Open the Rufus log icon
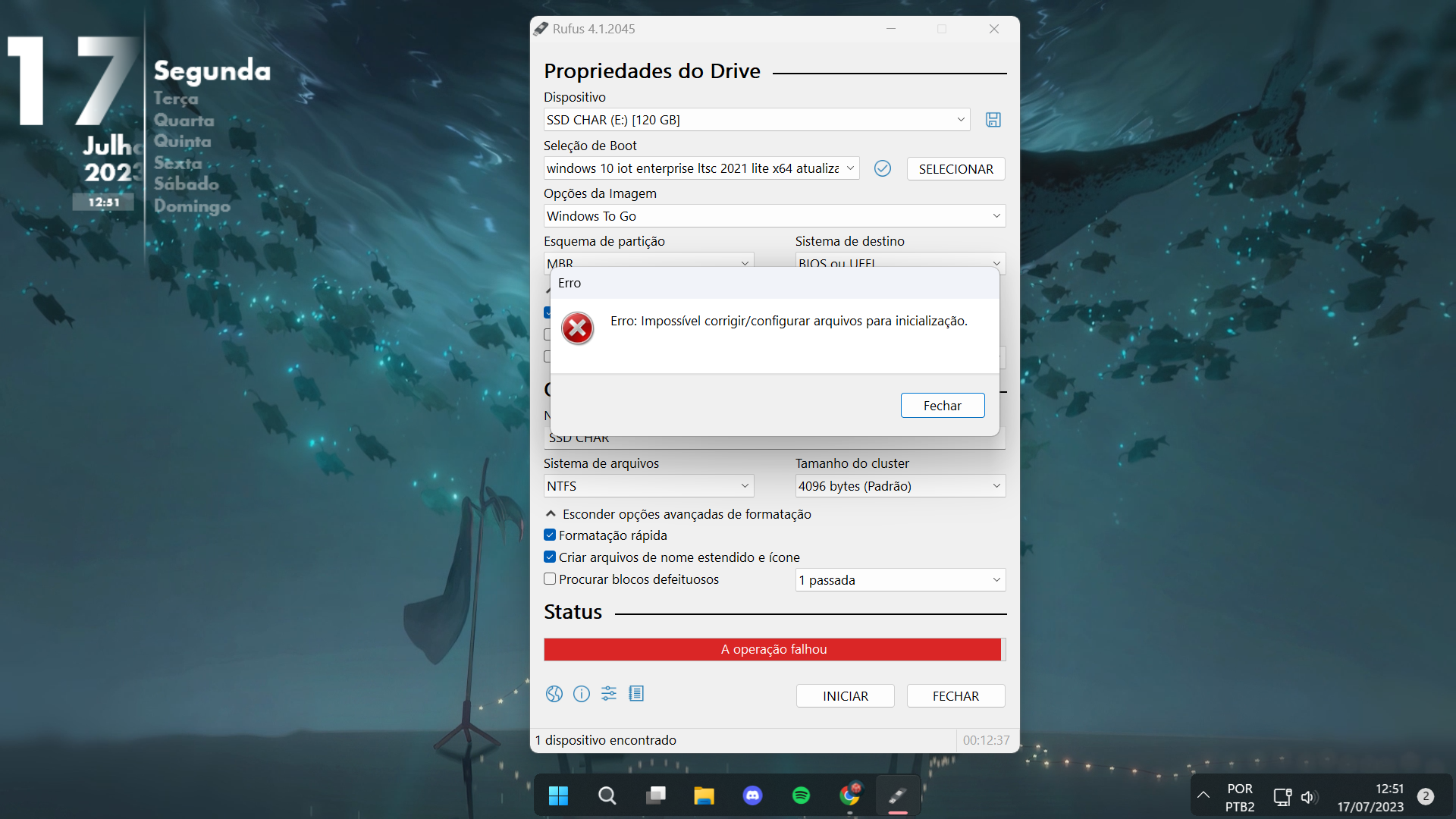Viewport: 1456px width, 819px height. [636, 694]
